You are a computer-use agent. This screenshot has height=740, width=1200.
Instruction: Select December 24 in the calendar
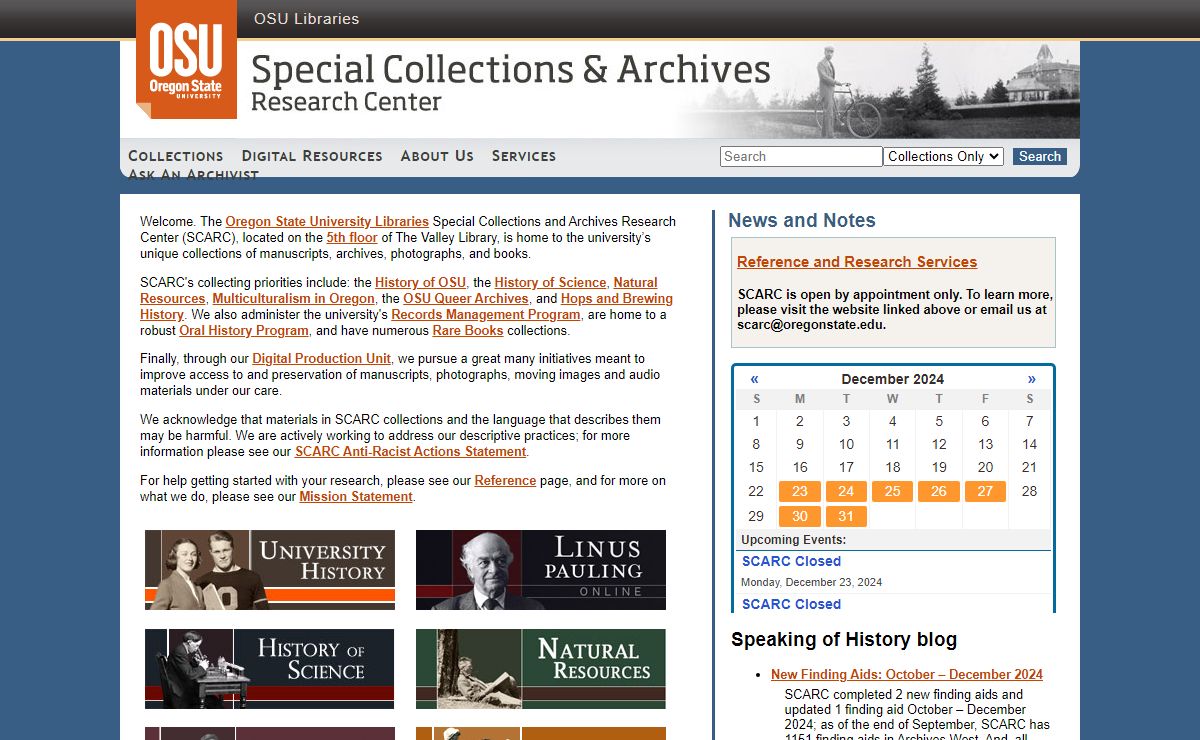[x=846, y=491]
